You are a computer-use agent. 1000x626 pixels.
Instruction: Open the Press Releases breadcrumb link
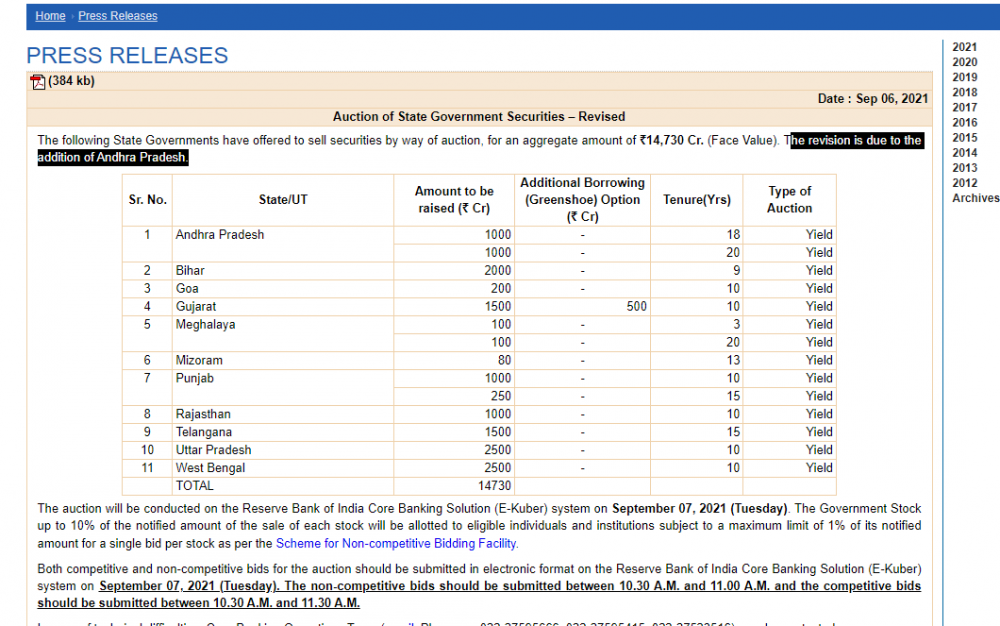[118, 16]
